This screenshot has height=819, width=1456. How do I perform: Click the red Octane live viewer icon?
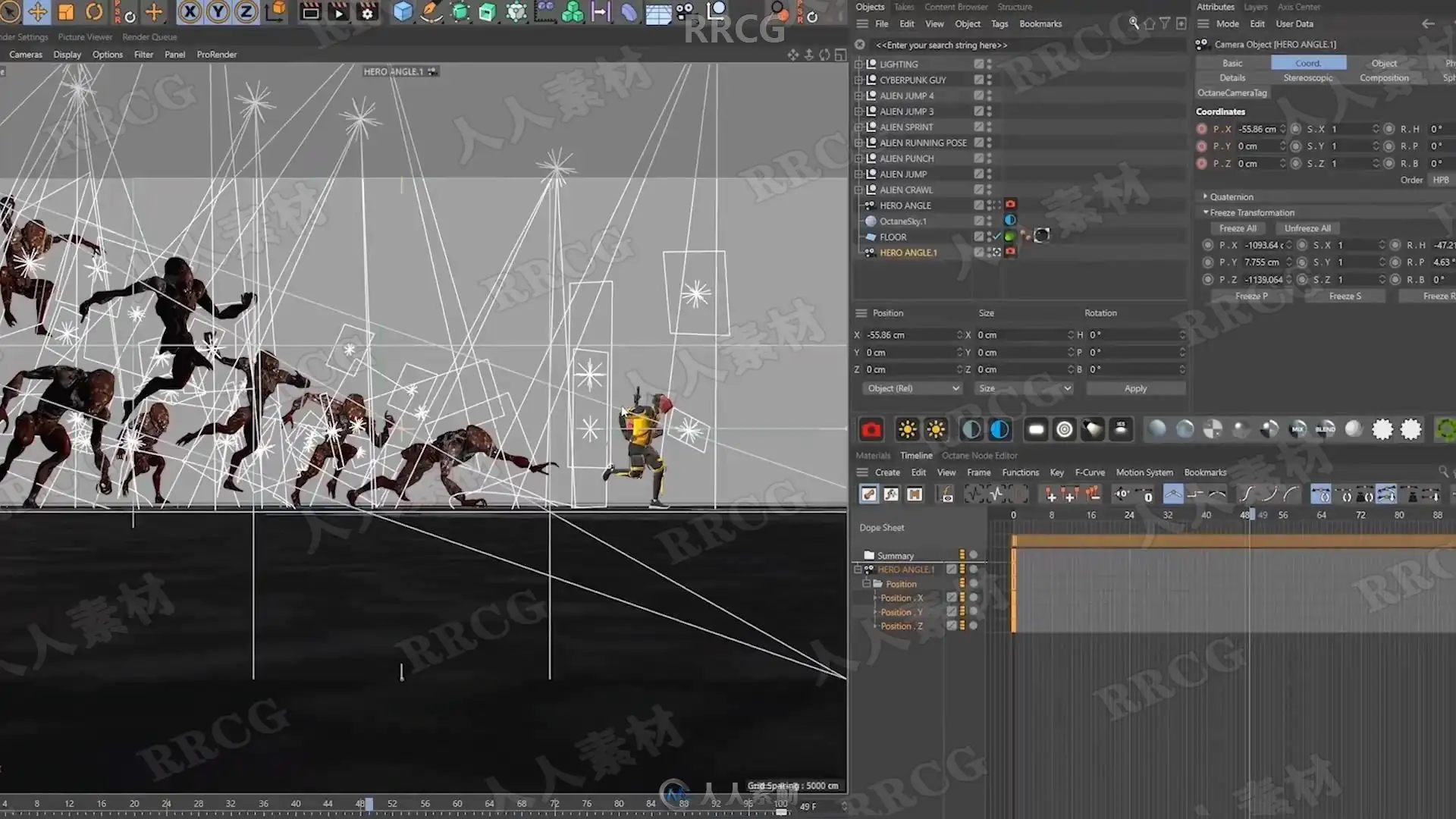(x=871, y=430)
